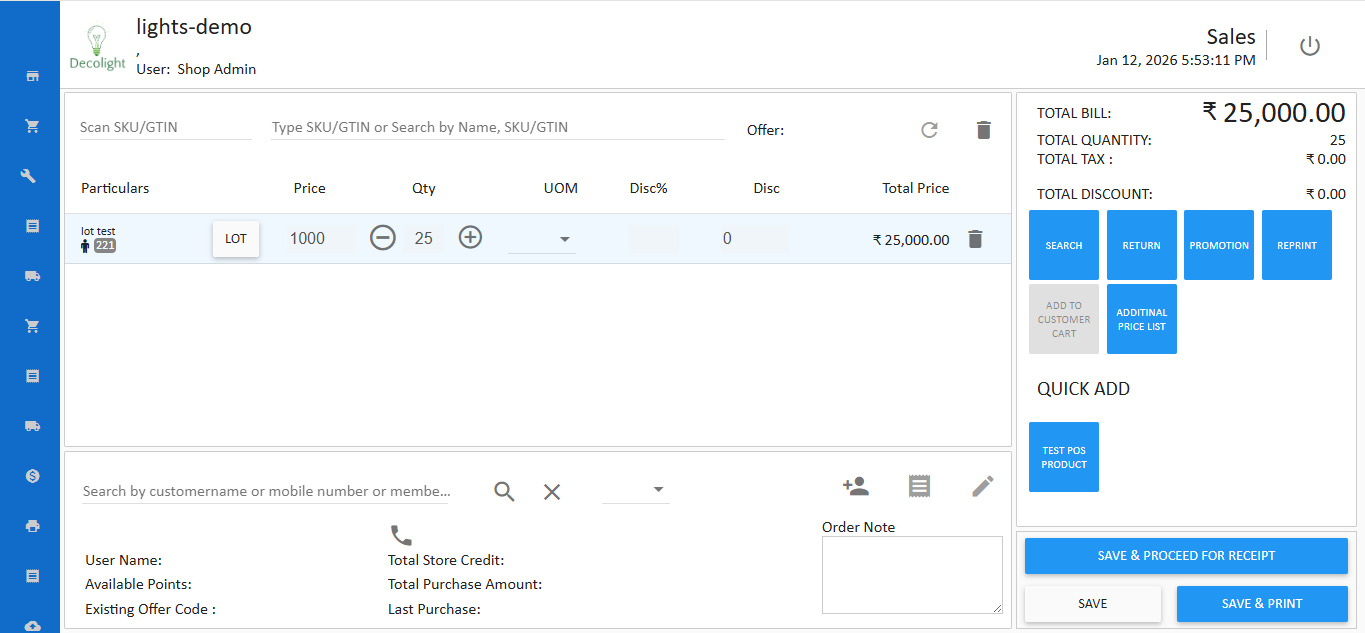Click the power/logout icon at top right
The height and width of the screenshot is (633, 1365).
coord(1310,44)
